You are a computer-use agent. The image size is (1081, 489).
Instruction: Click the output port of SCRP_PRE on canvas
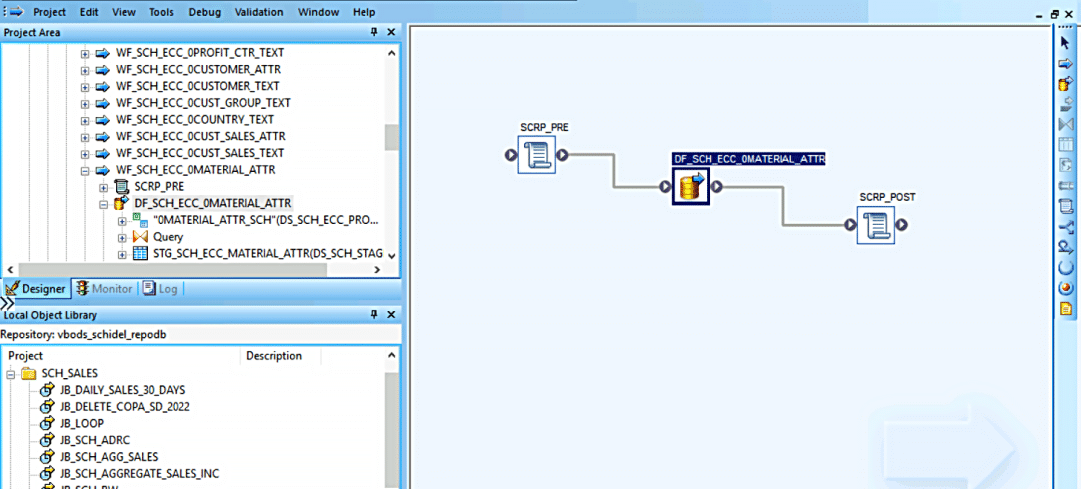tap(563, 155)
